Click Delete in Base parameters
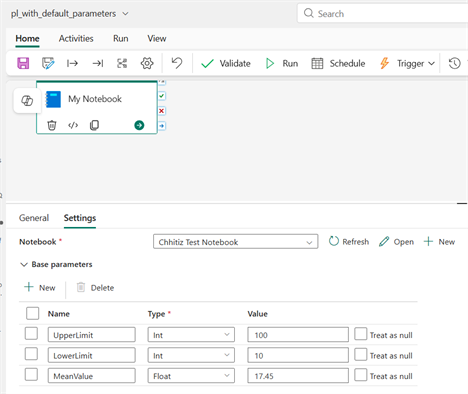468x394 pixels. [x=95, y=287]
